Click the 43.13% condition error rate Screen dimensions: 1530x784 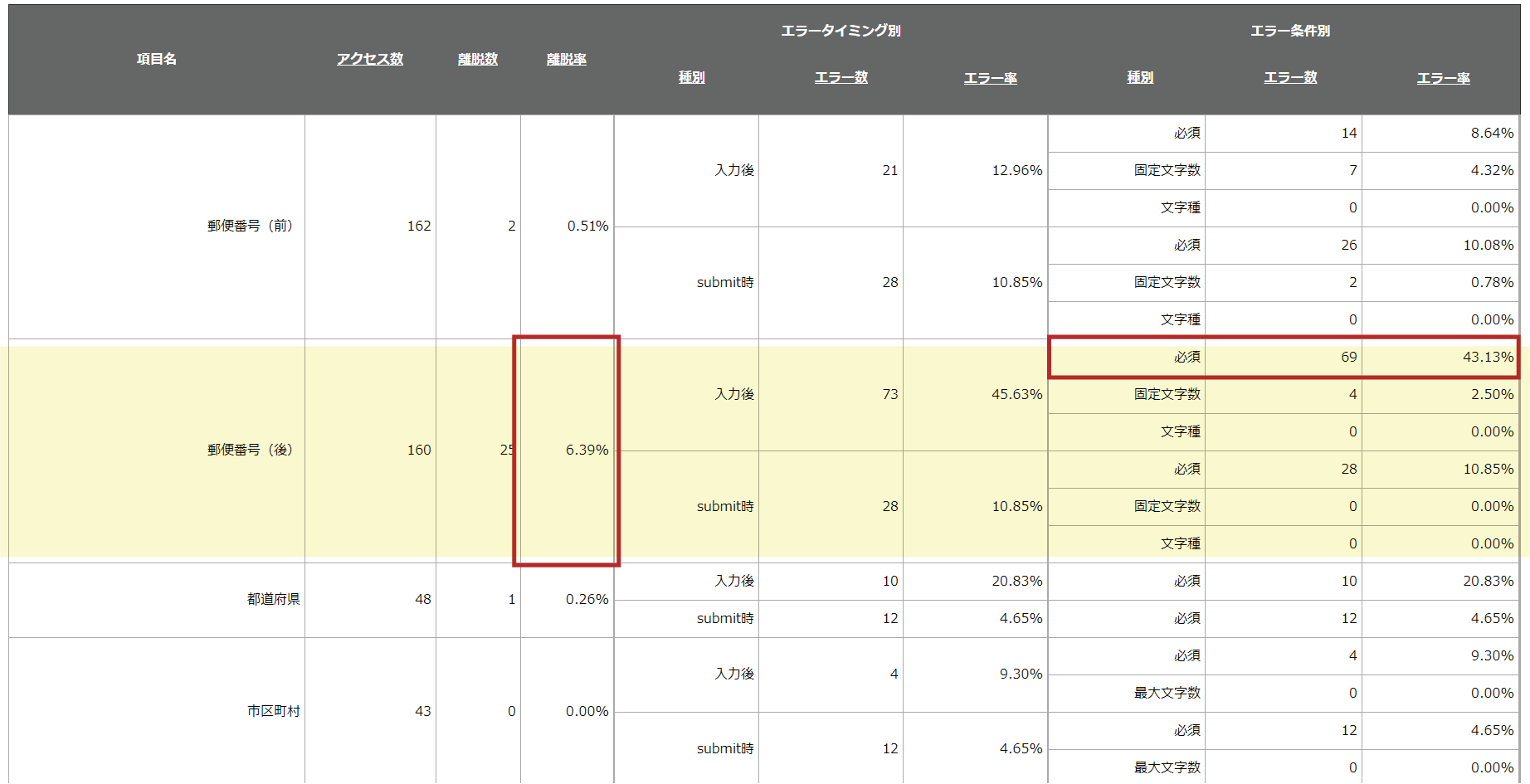(x=1489, y=357)
